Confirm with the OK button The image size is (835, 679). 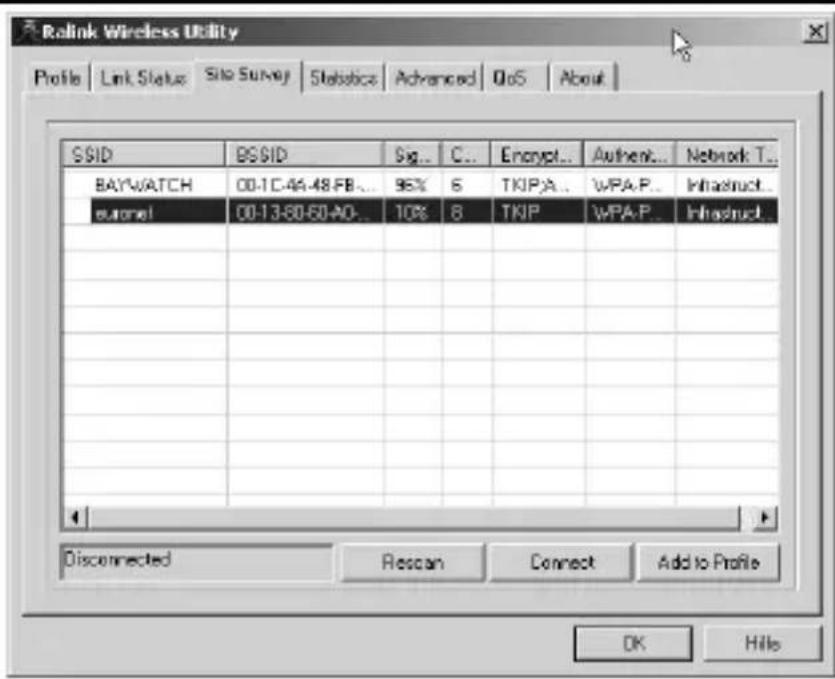click(x=634, y=644)
